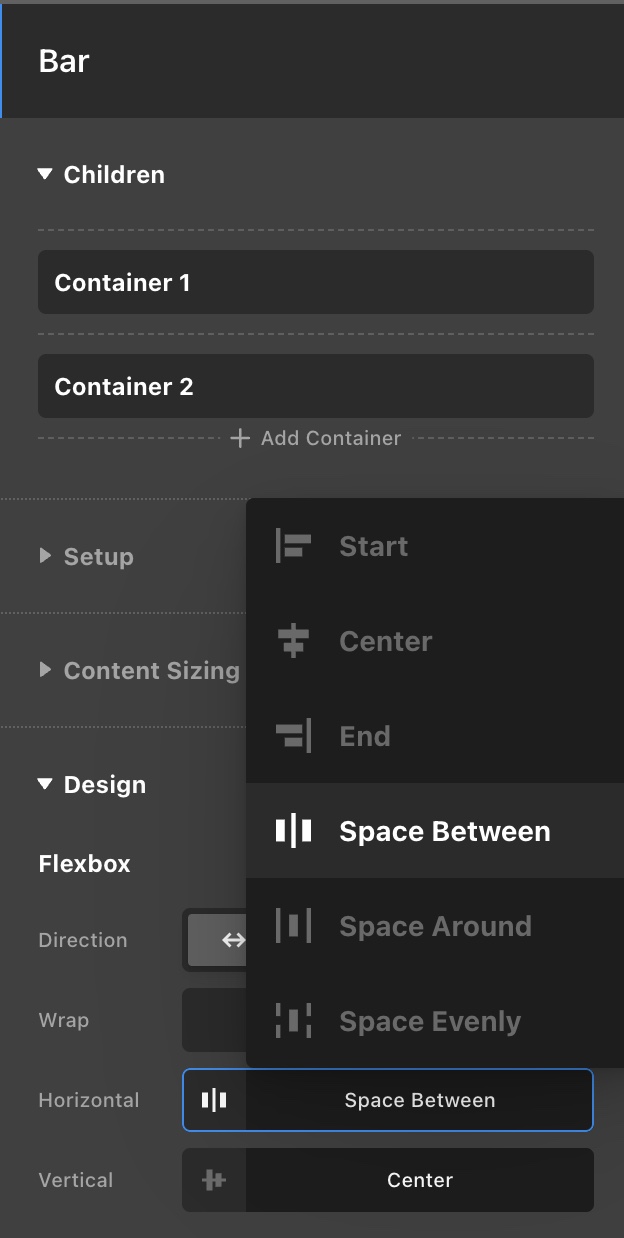Collapse the Children section
The height and width of the screenshot is (1238, 624).
point(44,174)
